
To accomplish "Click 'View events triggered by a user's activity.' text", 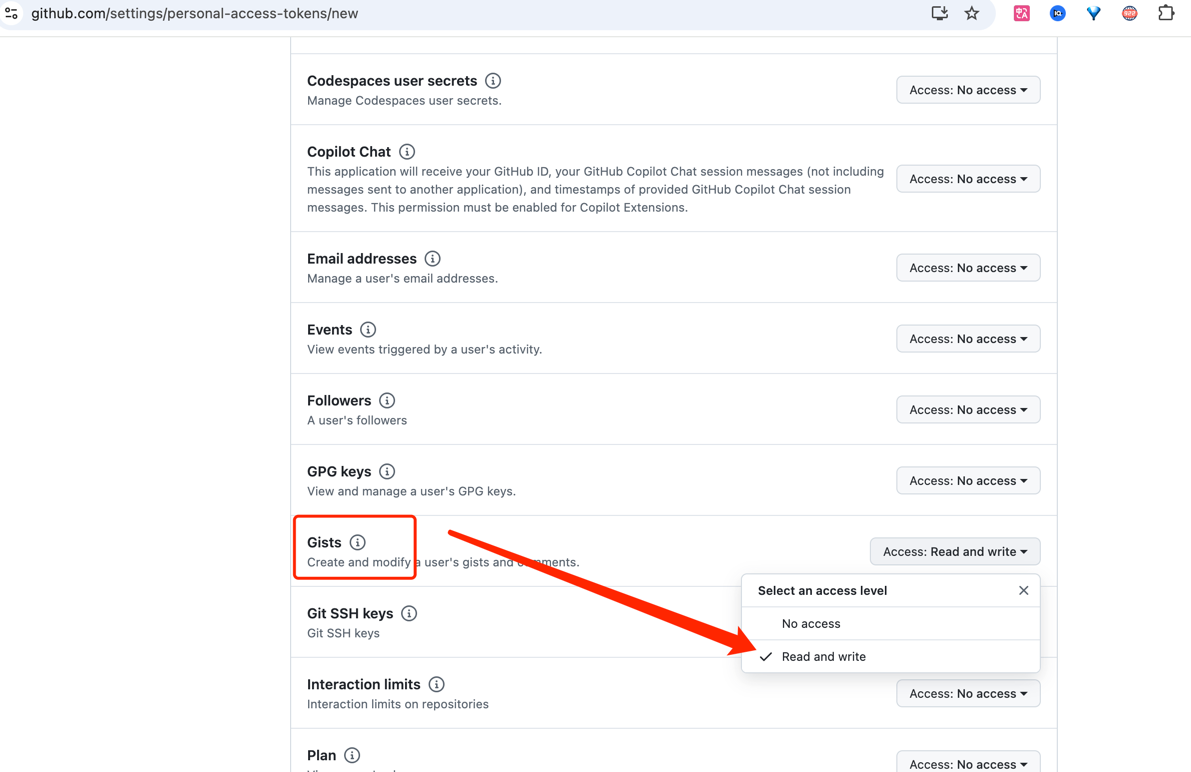I will pos(425,350).
